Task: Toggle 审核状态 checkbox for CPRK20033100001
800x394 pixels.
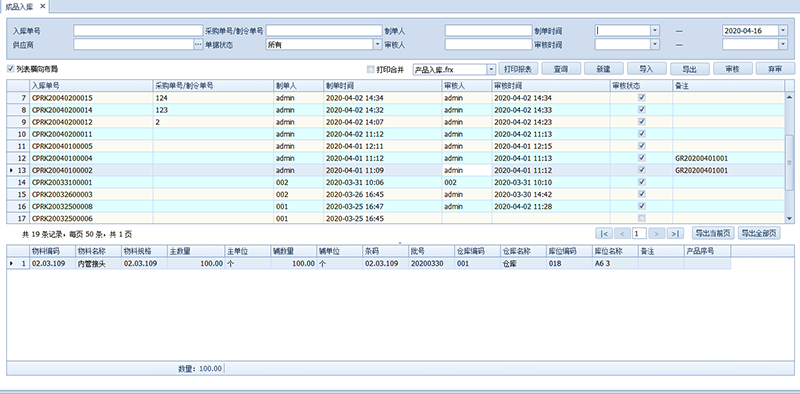Action: click(642, 182)
